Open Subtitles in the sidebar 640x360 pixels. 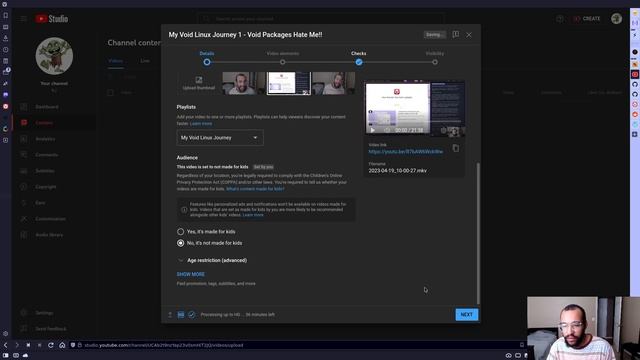coord(54,171)
